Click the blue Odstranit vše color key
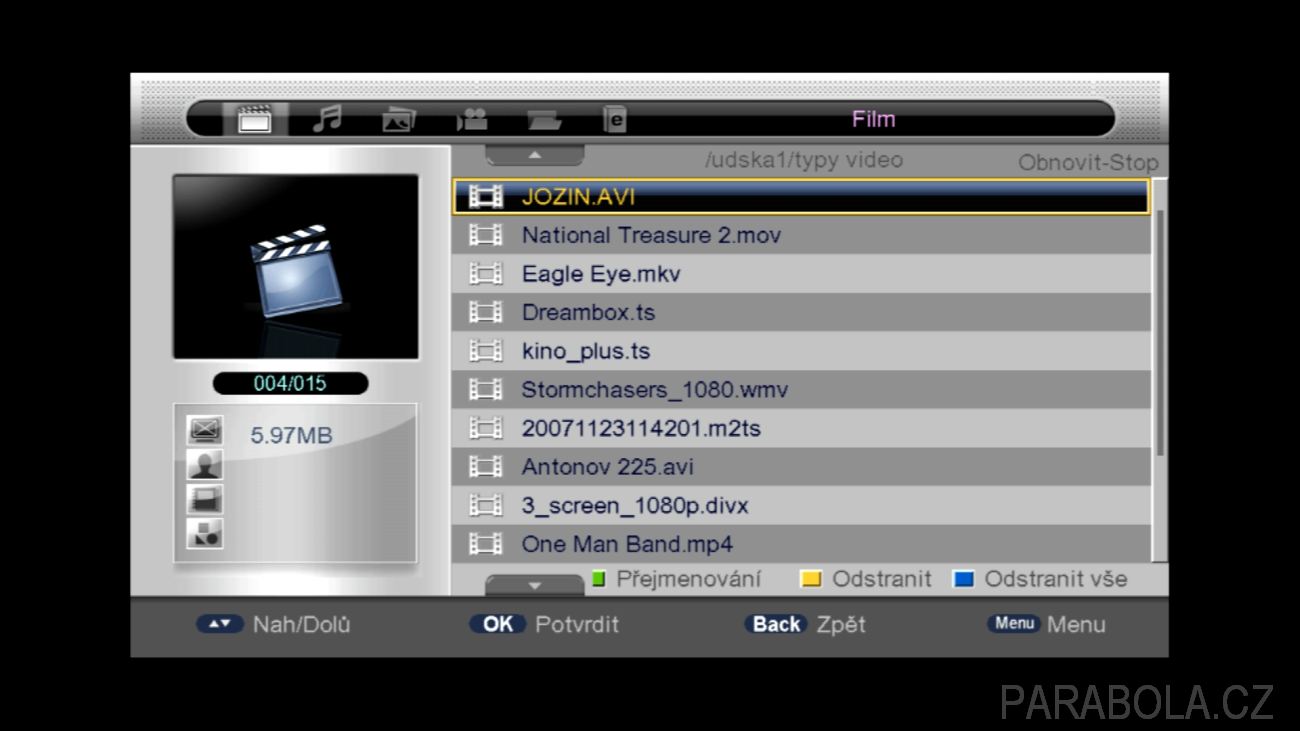1300x731 pixels. point(964,579)
